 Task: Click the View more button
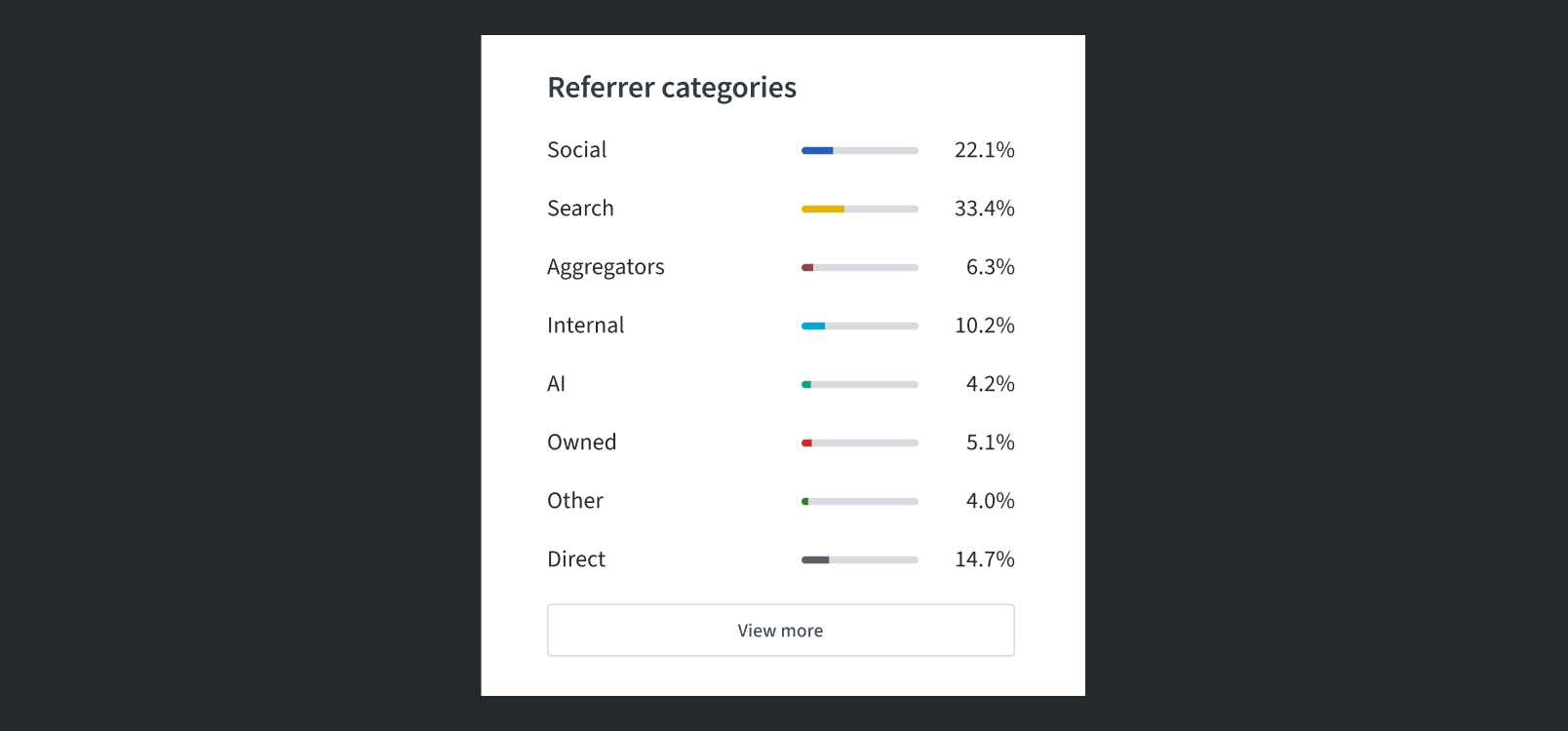(780, 631)
